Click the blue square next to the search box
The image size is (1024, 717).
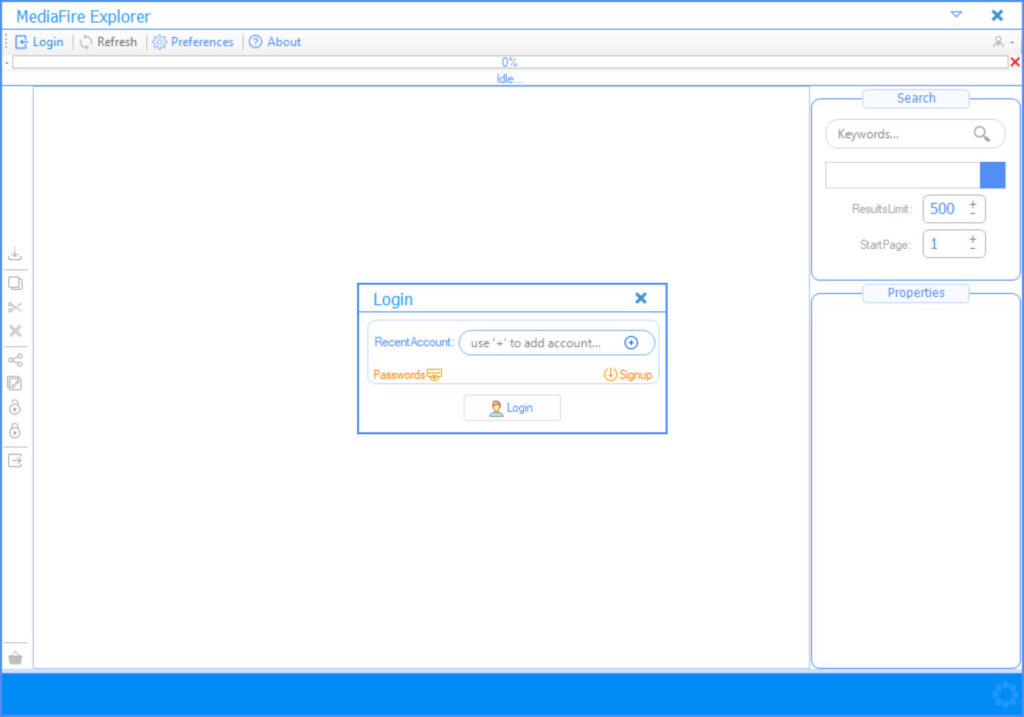992,175
